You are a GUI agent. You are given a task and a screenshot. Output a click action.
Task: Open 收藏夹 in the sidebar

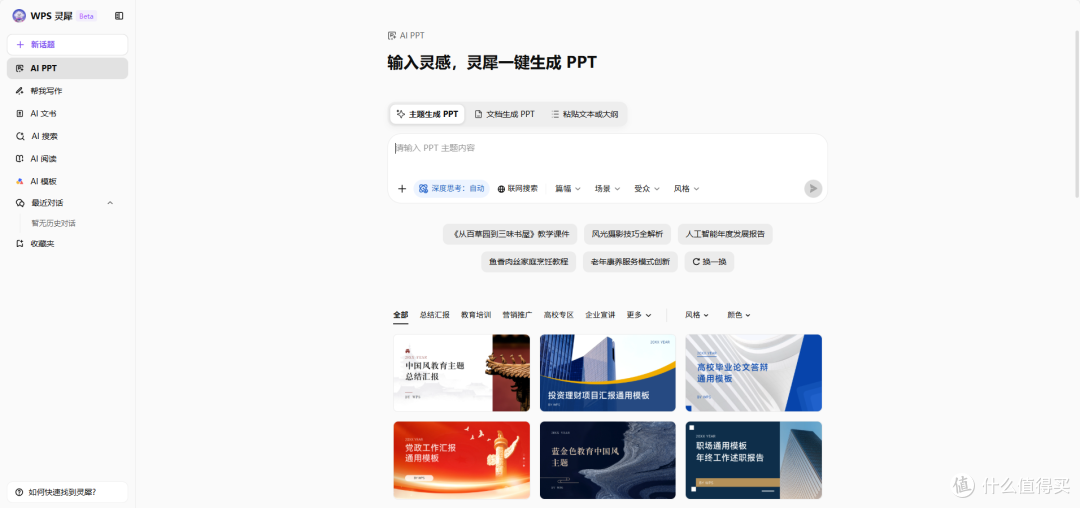[x=68, y=244]
